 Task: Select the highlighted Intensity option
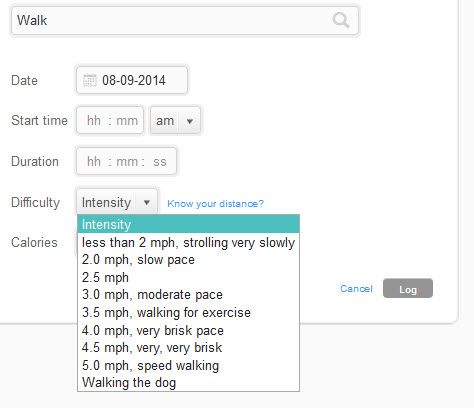[x=188, y=224]
